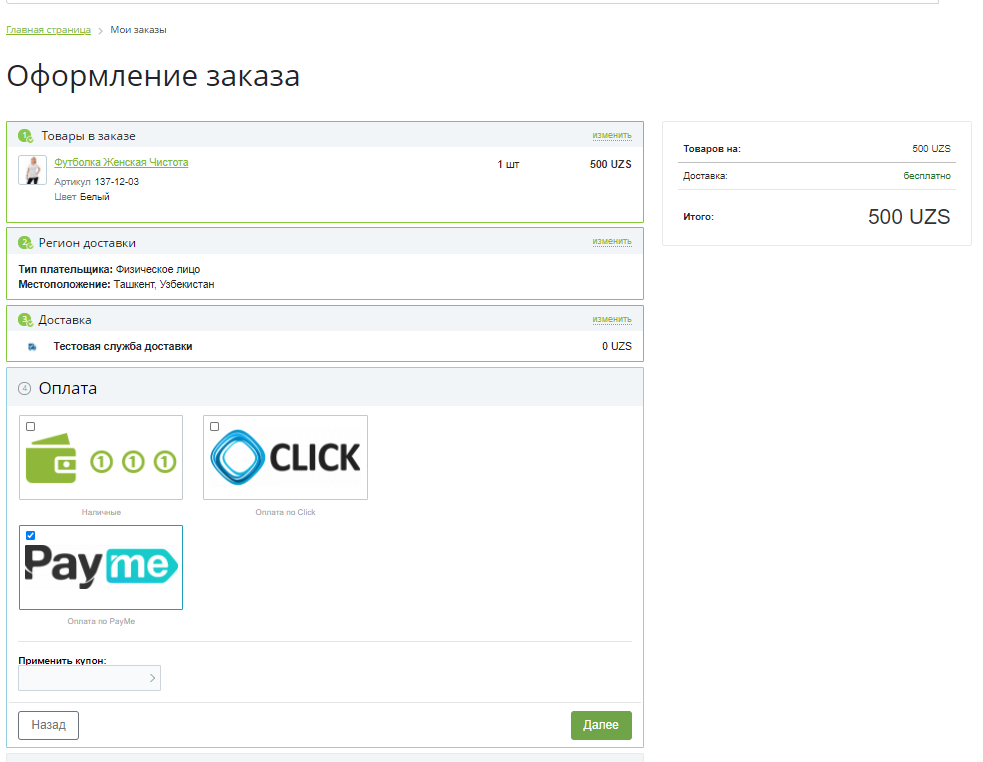Click the бесплатно delivery value in summary
The image size is (983, 762).
tap(927, 176)
